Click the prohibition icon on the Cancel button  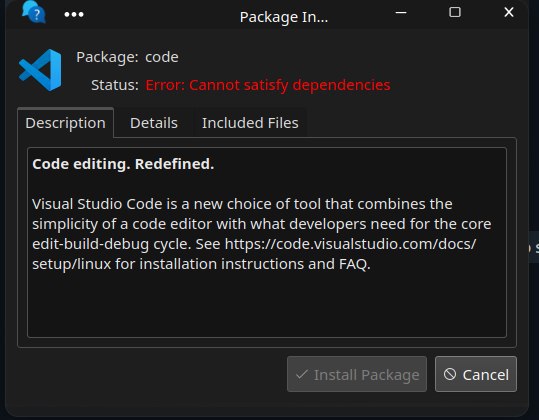coord(450,374)
